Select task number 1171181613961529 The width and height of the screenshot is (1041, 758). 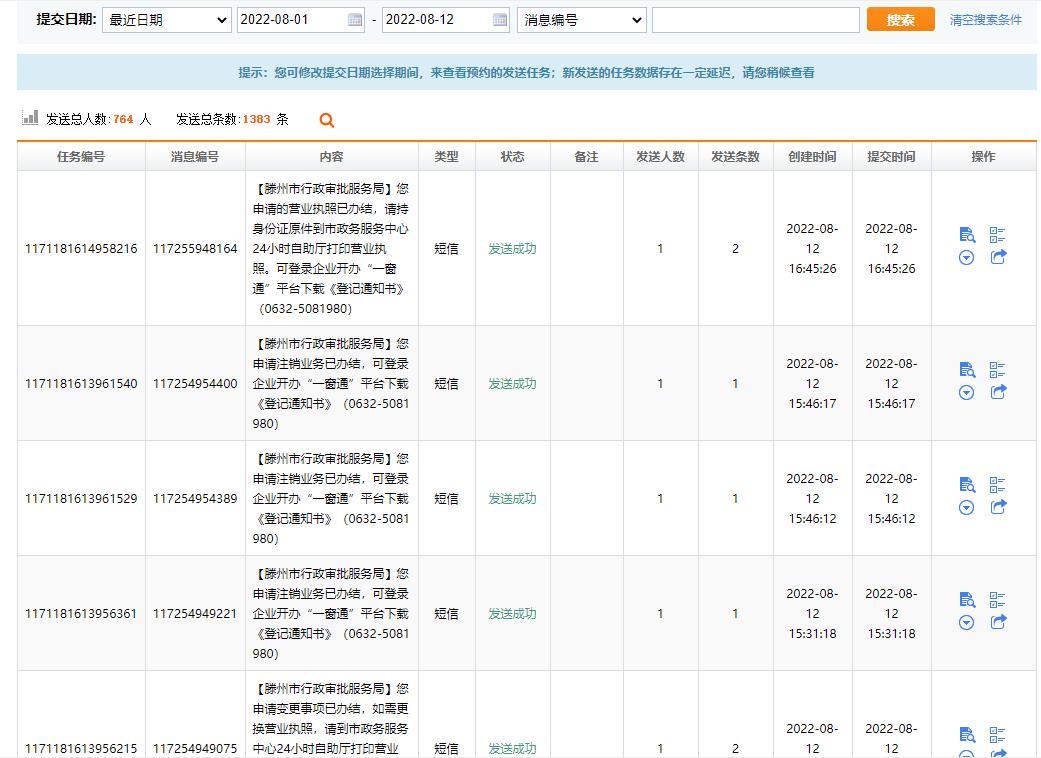pyautogui.click(x=81, y=498)
